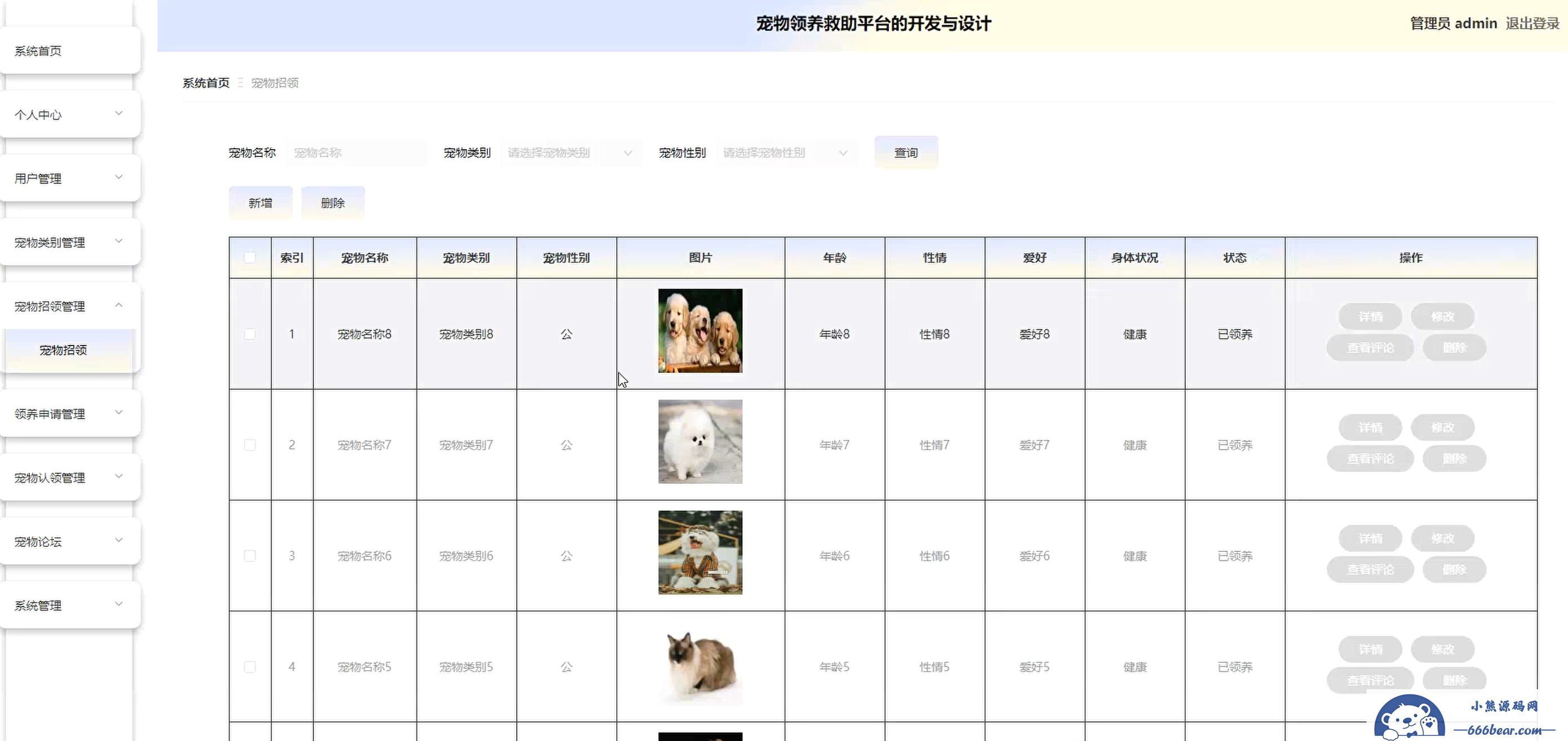
Task: Open the ragdoll cat thumbnail in row 4
Action: click(x=700, y=664)
